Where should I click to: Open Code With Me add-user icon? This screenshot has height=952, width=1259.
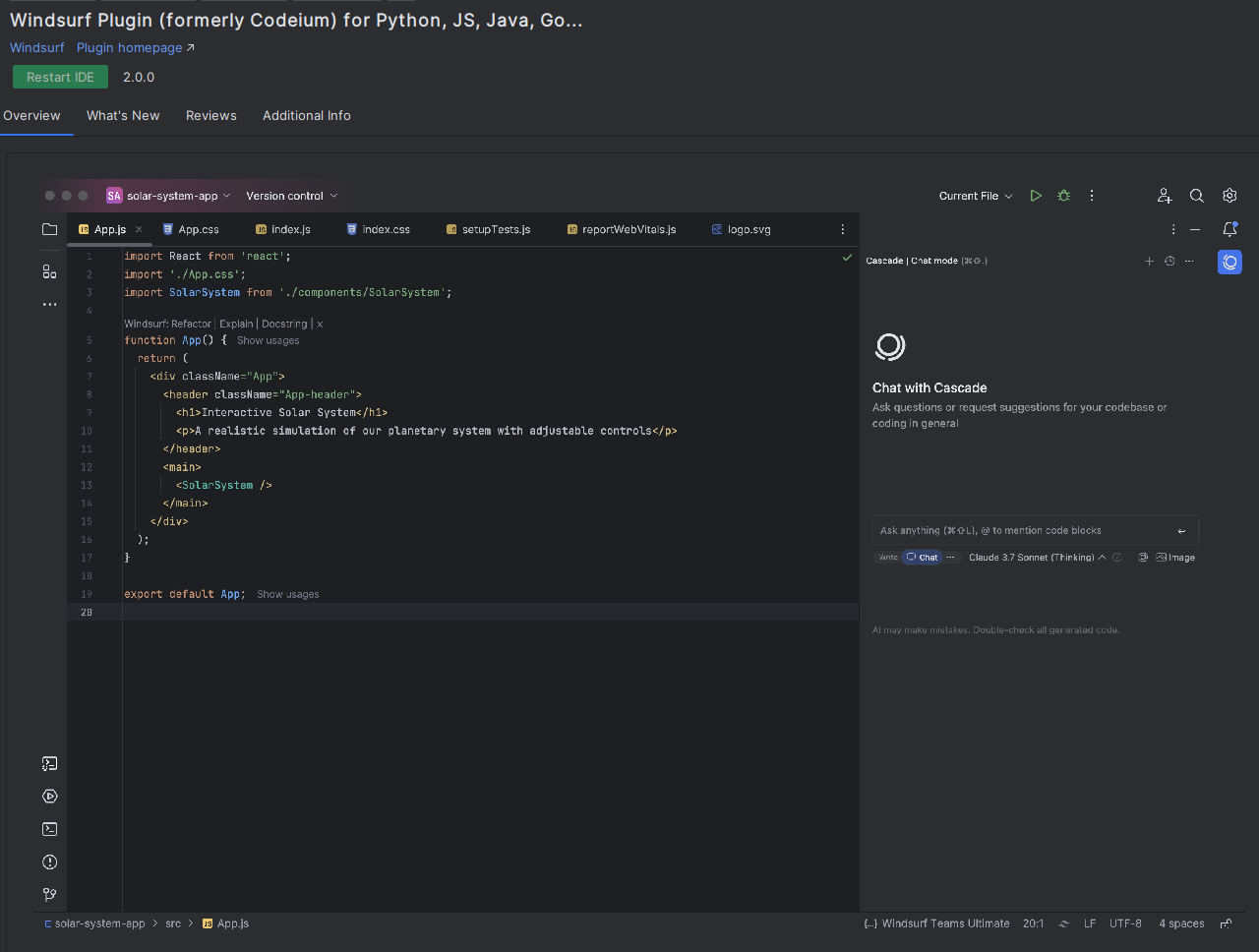[x=1165, y=196]
